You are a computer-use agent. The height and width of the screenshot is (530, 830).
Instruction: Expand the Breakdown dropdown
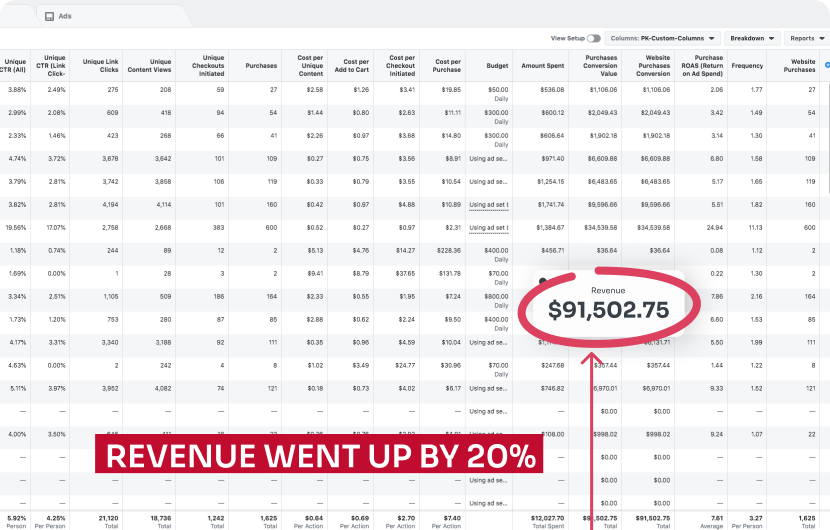click(x=752, y=38)
